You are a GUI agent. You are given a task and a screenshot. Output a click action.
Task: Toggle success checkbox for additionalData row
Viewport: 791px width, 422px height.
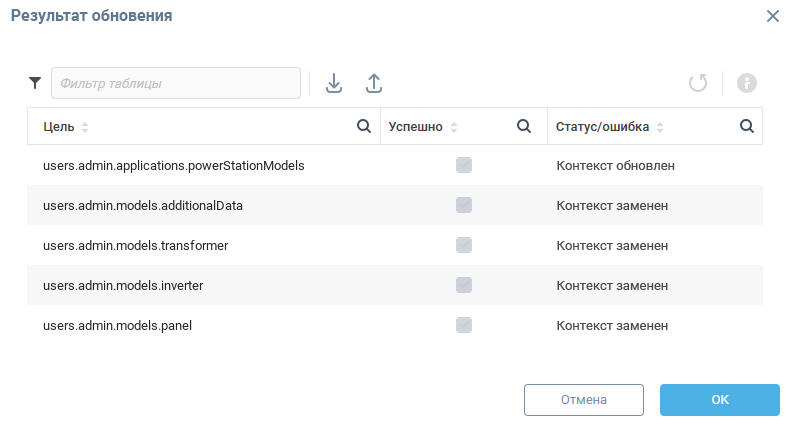[x=464, y=205]
